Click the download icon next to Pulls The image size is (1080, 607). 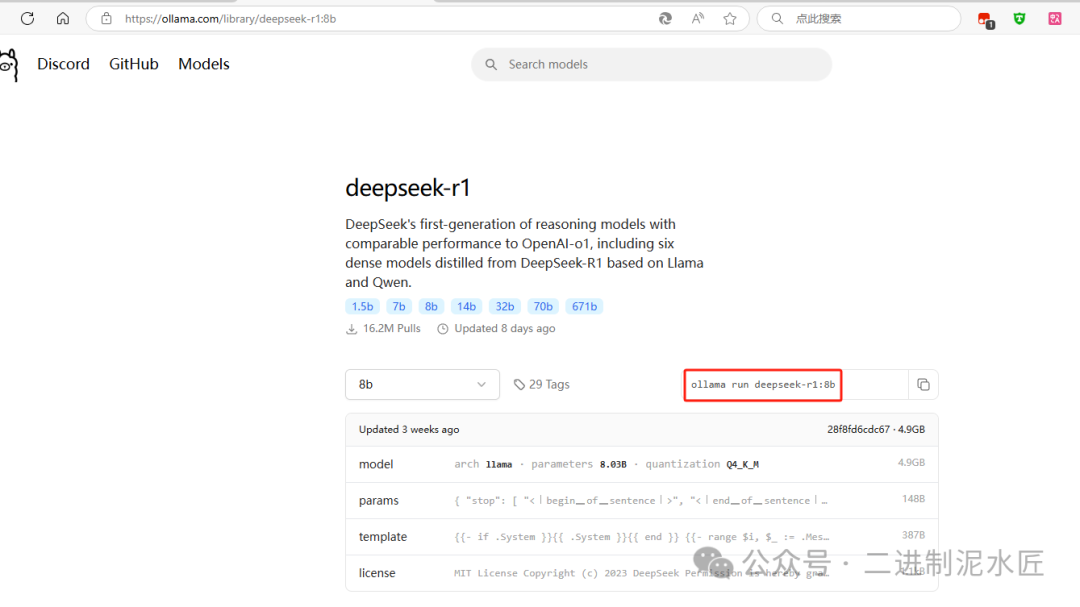[351, 329]
